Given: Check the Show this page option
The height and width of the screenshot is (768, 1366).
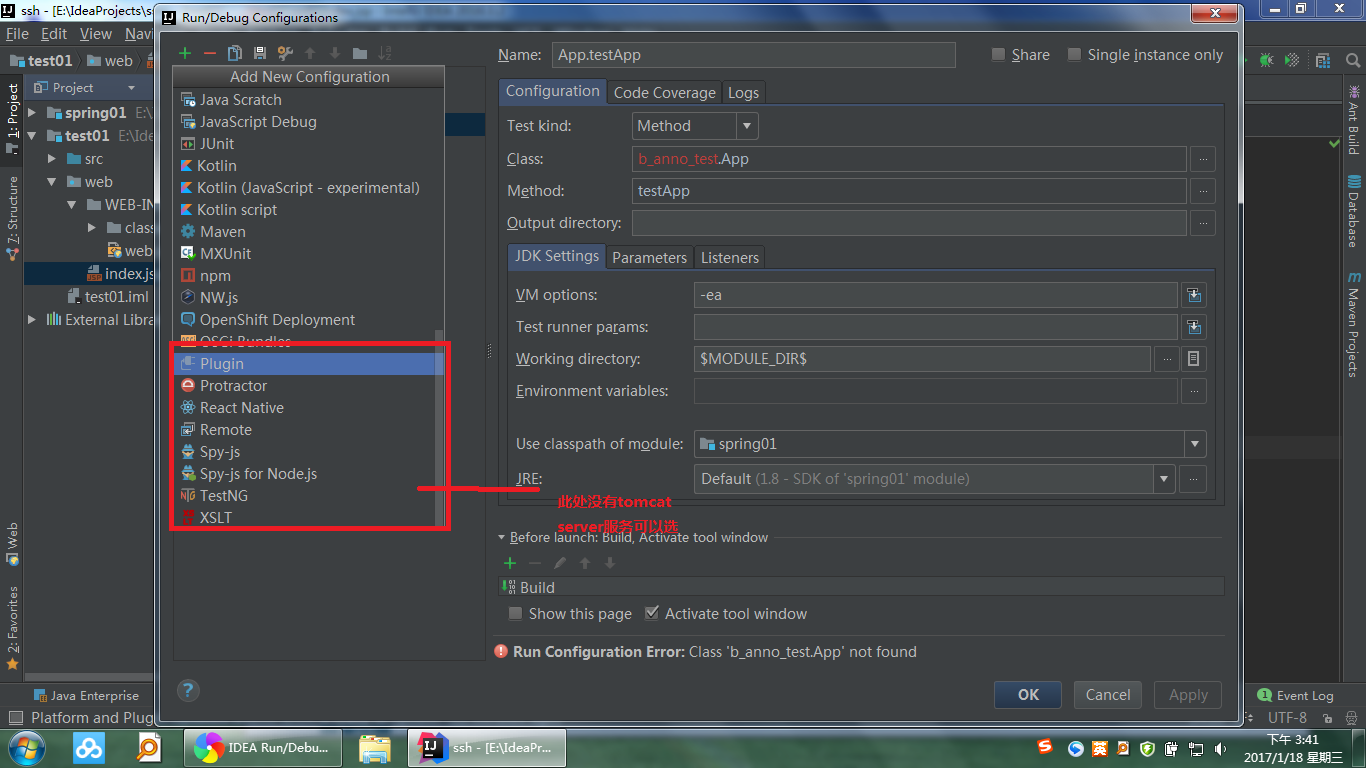Looking at the screenshot, I should pos(516,614).
